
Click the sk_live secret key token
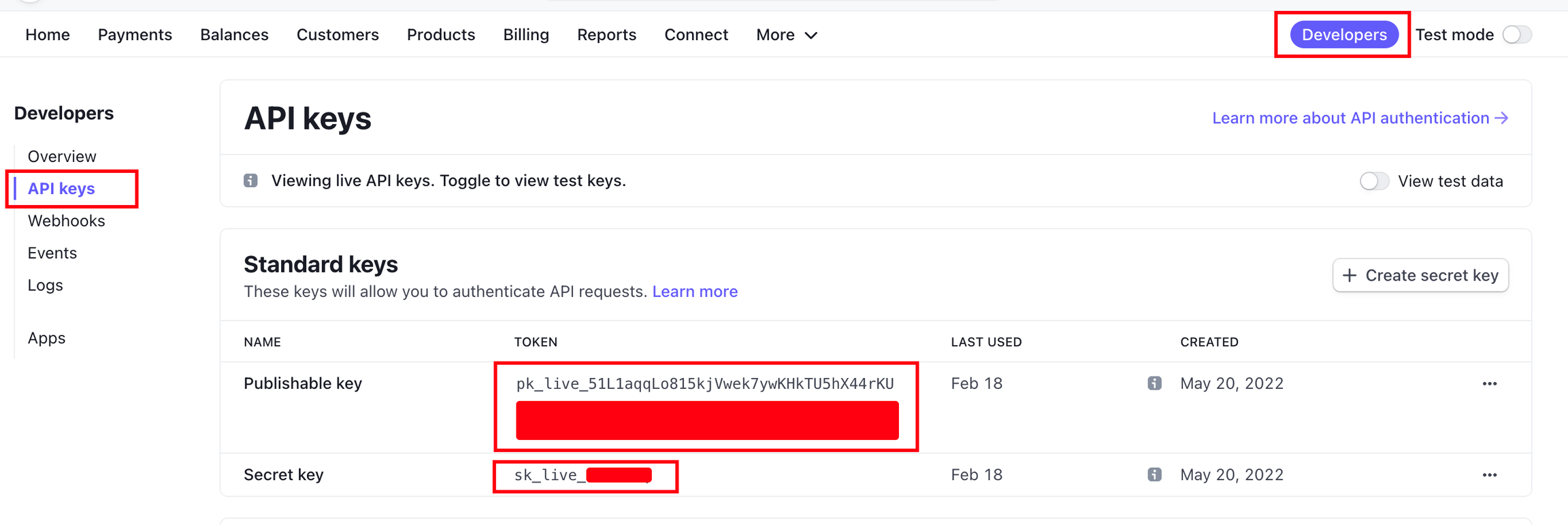point(583,475)
